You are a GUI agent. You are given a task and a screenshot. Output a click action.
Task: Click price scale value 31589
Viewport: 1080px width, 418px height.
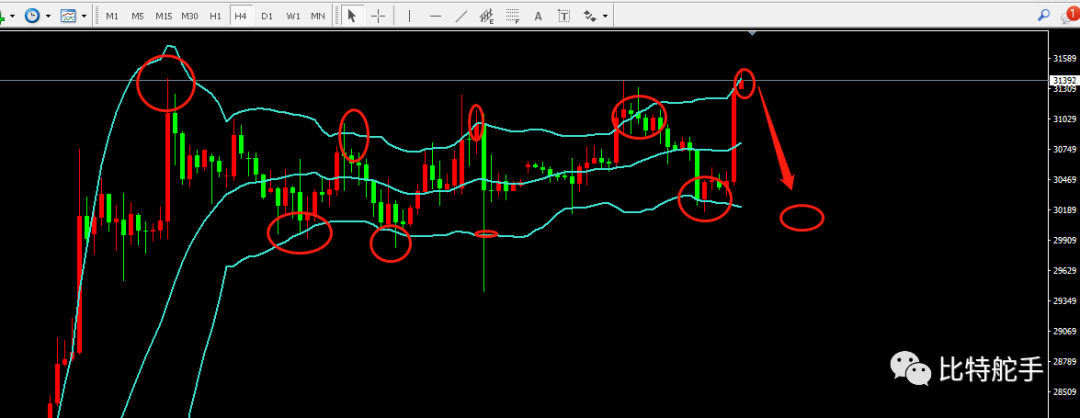click(x=1065, y=59)
